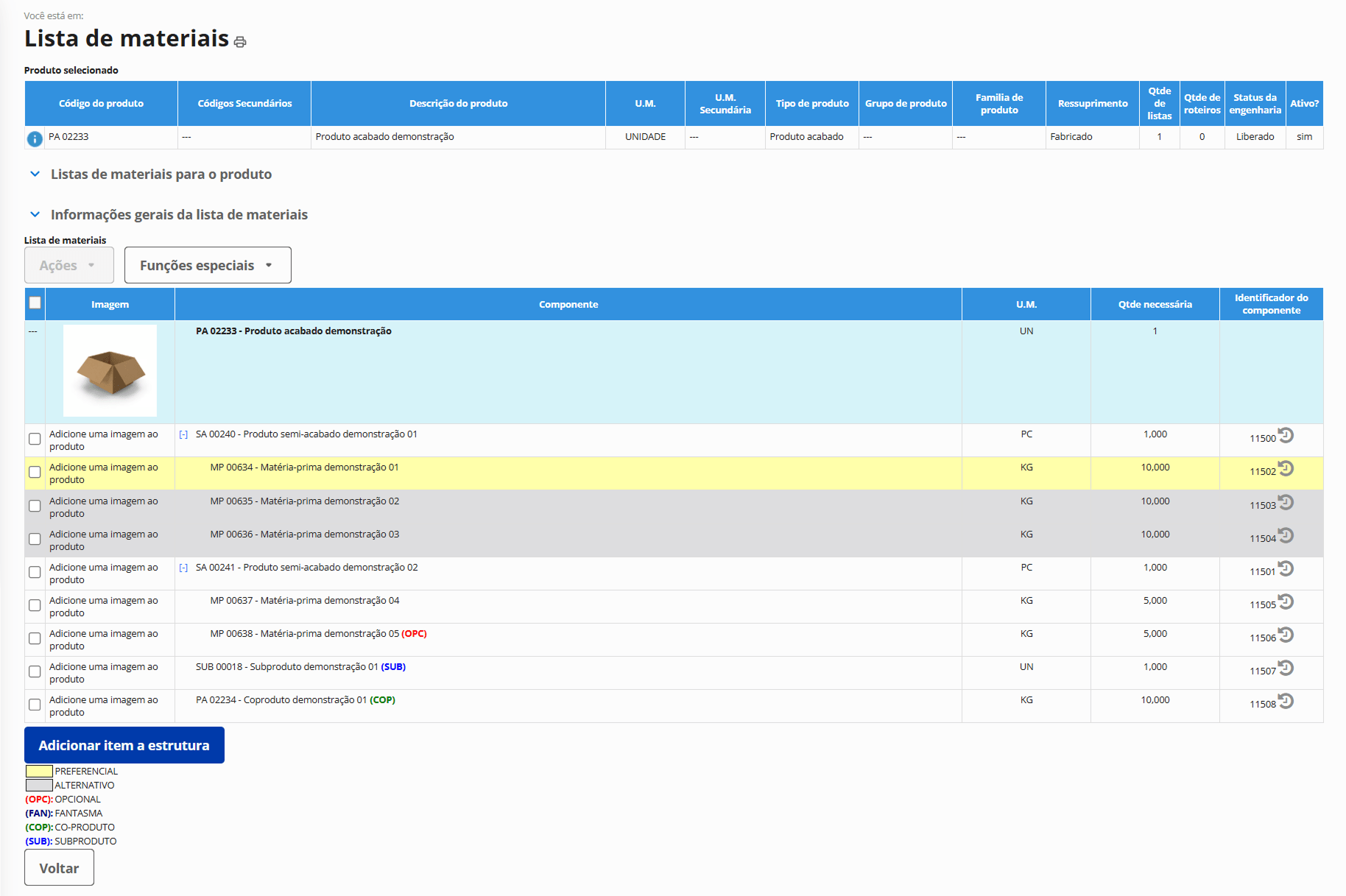Click the cardboard box product thumbnail
Viewport: 1346px width, 896px height.
(110, 371)
